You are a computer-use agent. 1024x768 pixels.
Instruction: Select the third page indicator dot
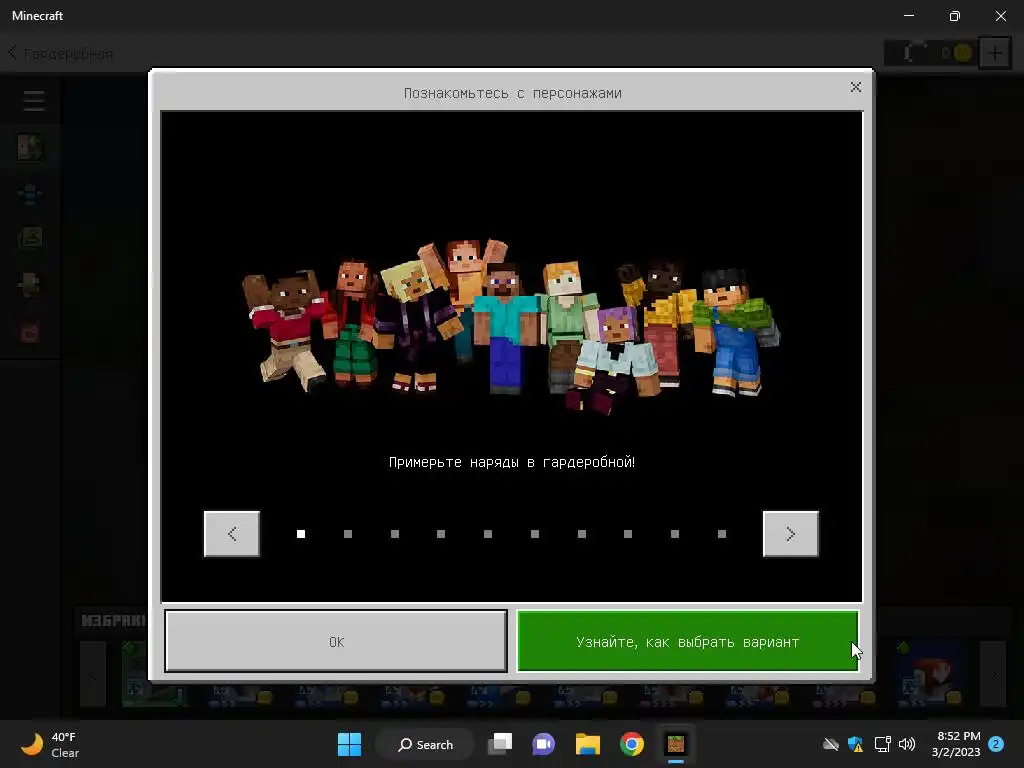click(x=394, y=534)
